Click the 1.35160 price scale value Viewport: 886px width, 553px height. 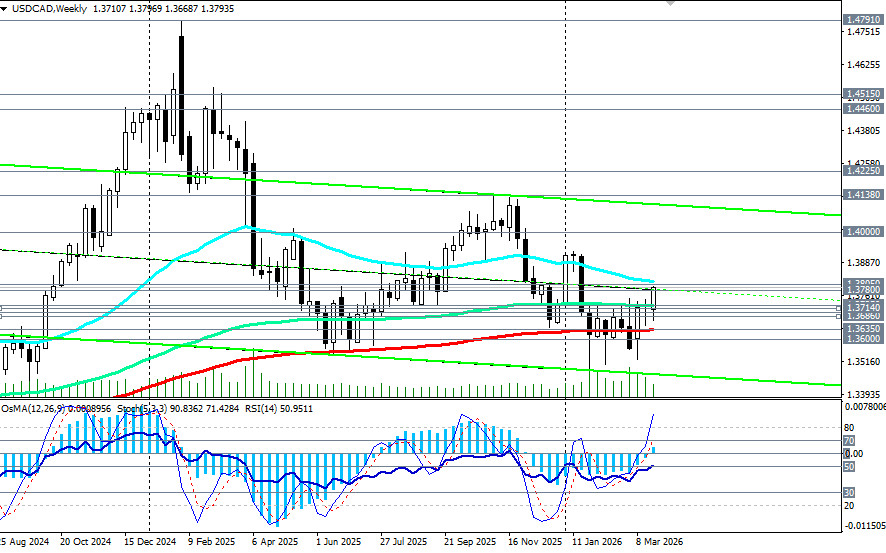click(x=865, y=362)
